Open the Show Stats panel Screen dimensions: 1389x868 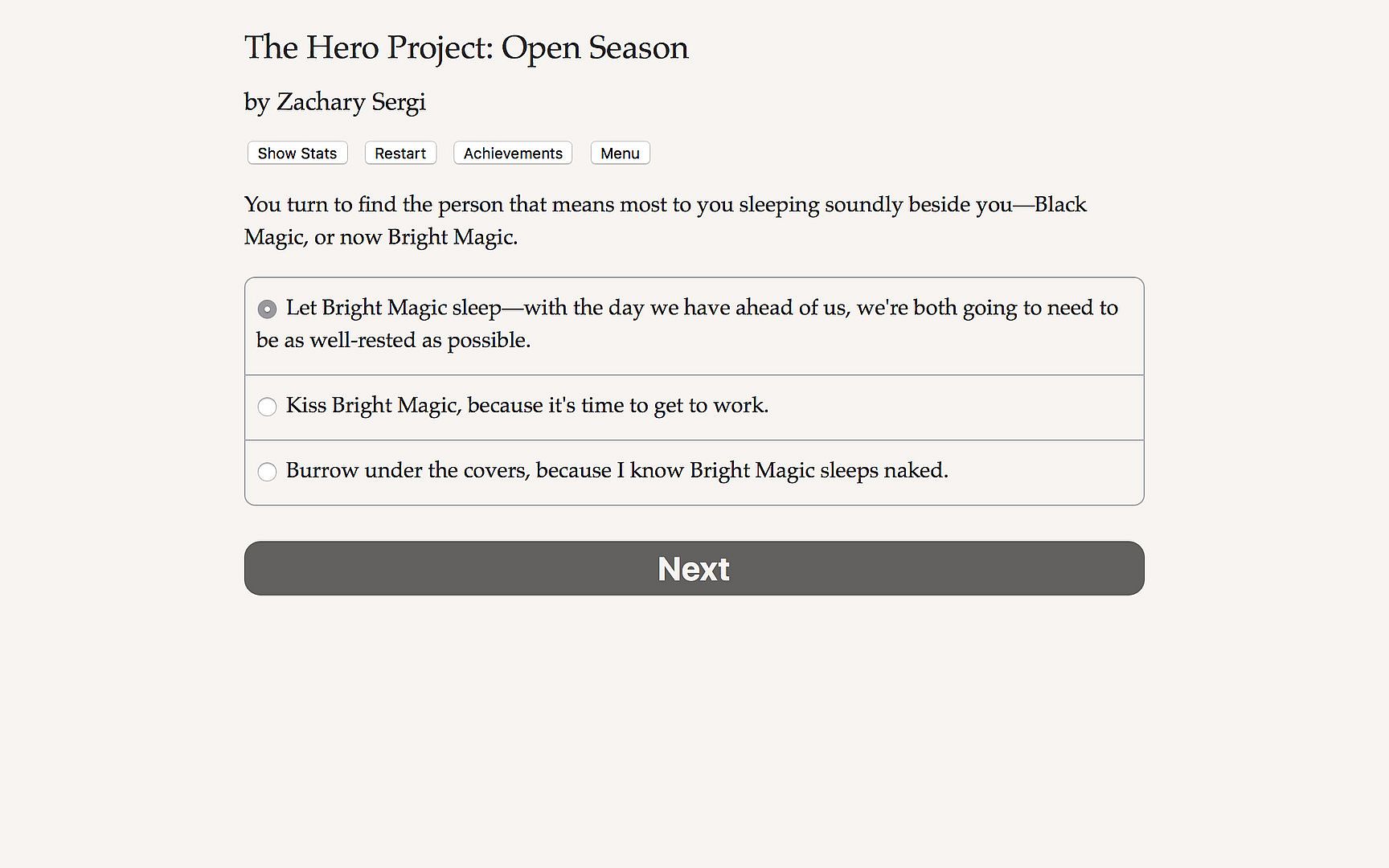pyautogui.click(x=297, y=154)
